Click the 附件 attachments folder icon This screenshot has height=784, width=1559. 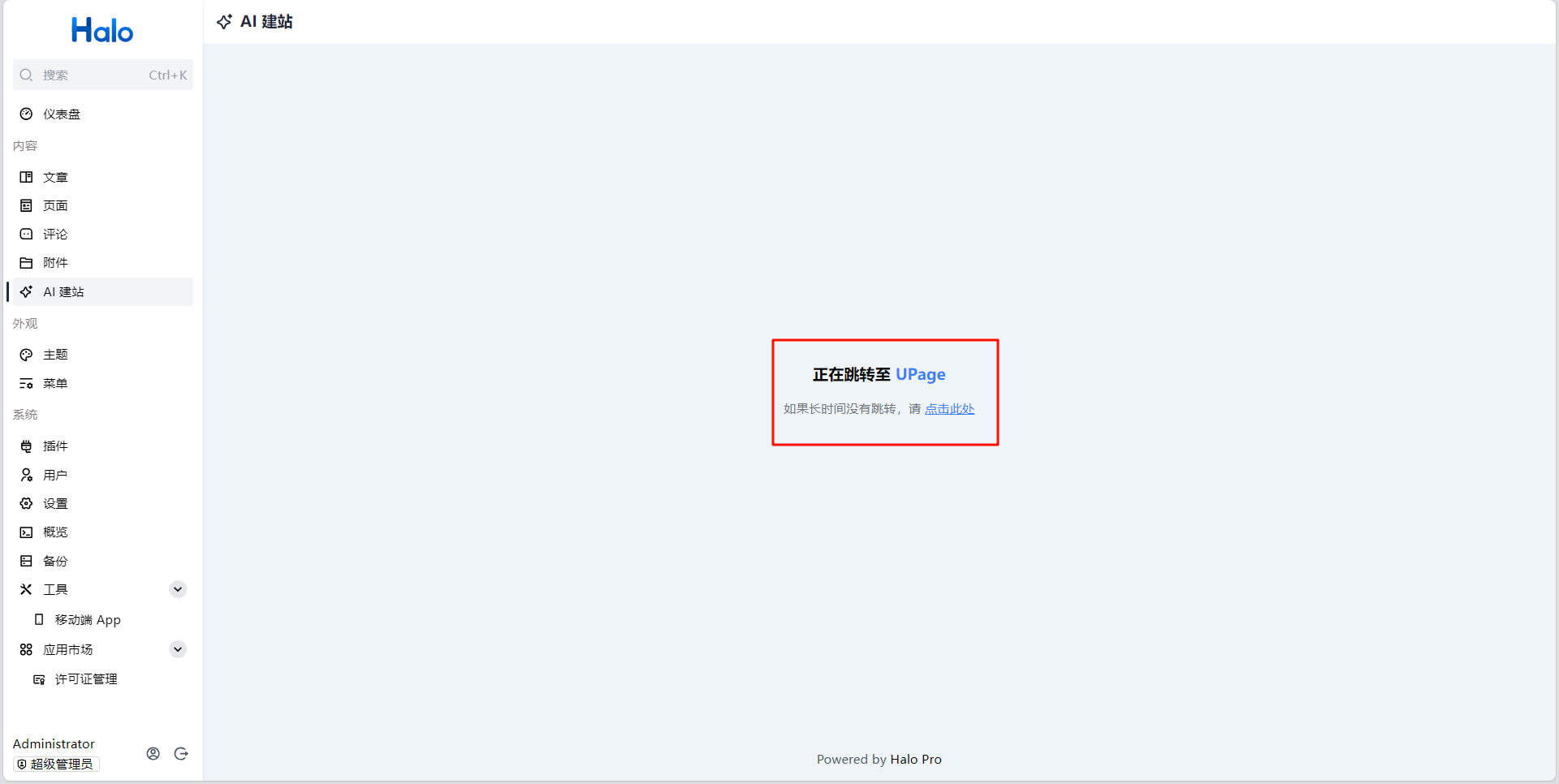[x=27, y=263]
